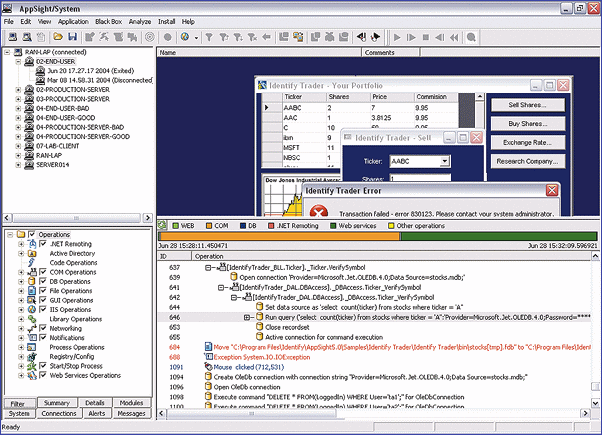Open the Black Box menu

[108, 22]
